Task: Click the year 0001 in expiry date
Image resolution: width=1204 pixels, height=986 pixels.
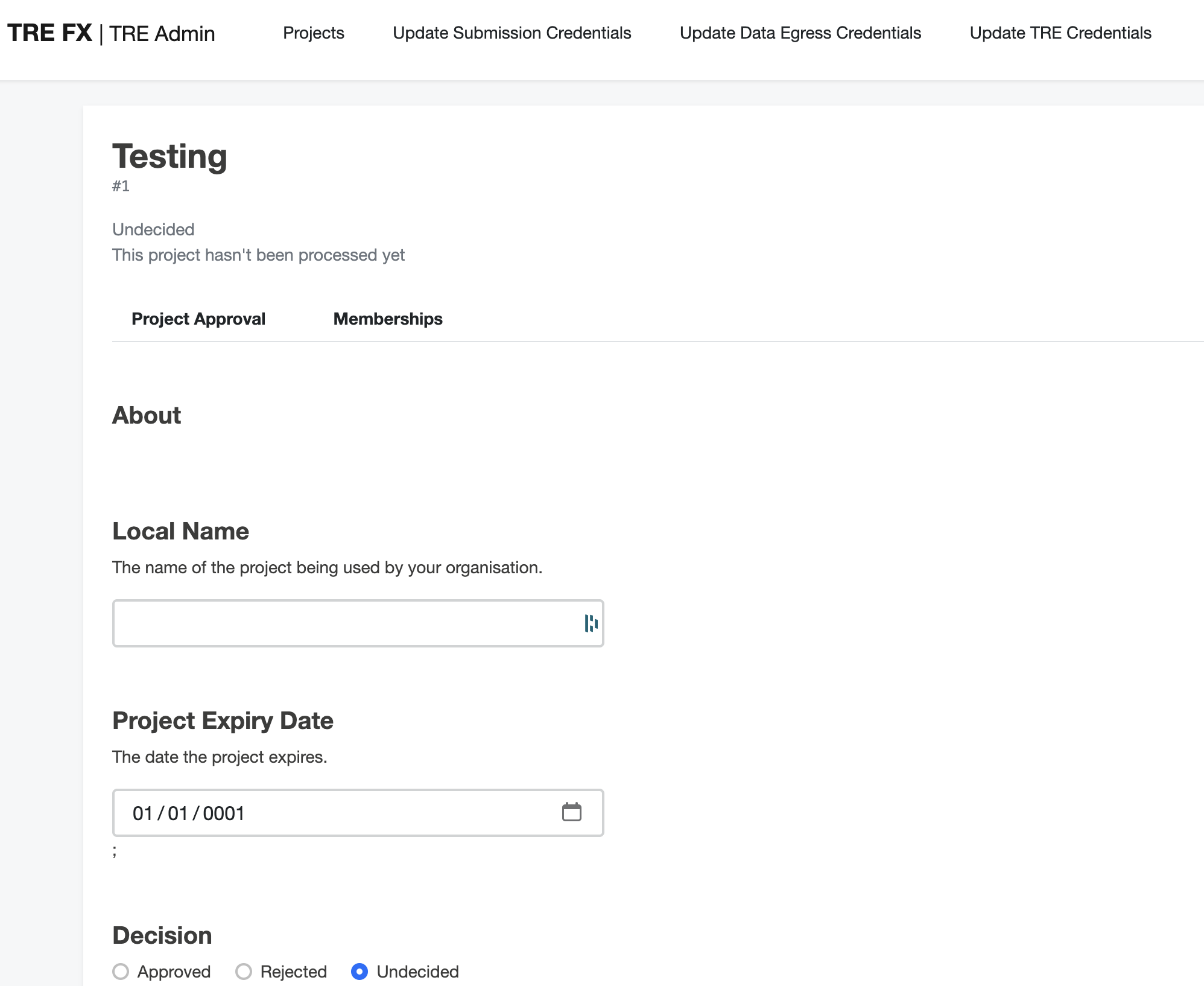Action: click(x=224, y=813)
